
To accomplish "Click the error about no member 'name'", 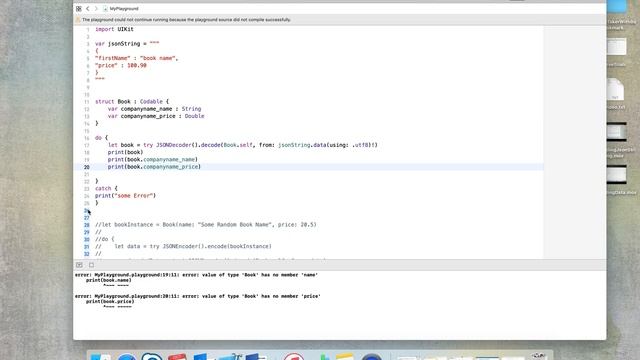I will [x=196, y=275].
